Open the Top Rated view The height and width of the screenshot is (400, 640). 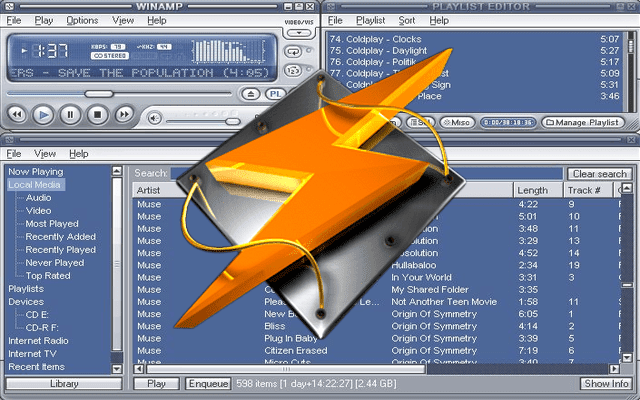coord(48,276)
